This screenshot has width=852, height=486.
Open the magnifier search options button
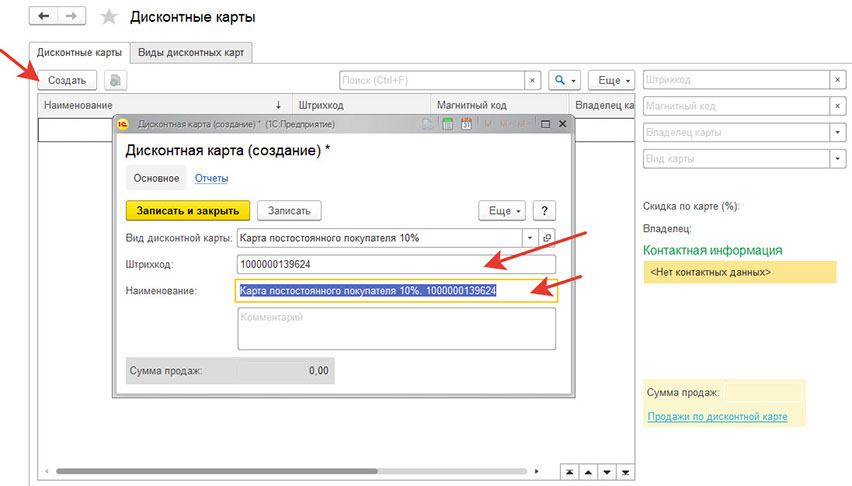click(565, 80)
